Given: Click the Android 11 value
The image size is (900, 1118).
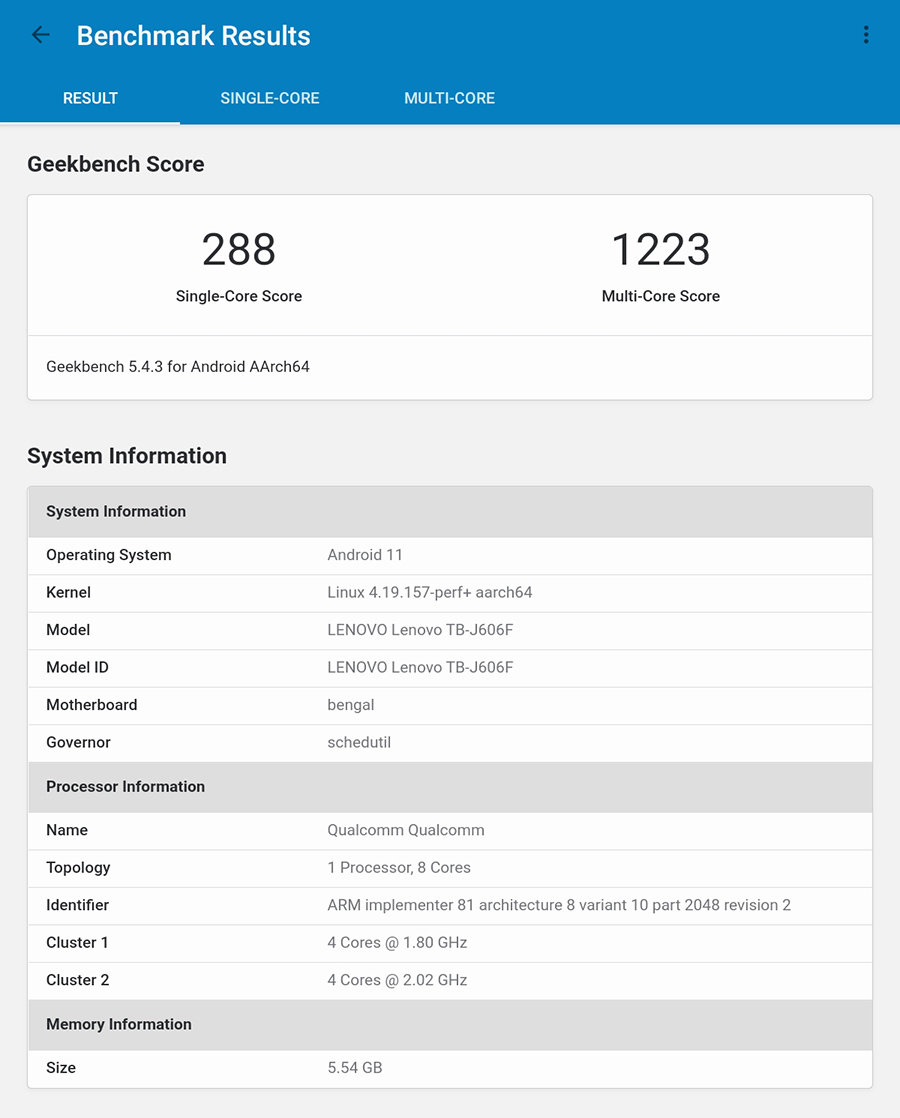Looking at the screenshot, I should tap(364, 555).
